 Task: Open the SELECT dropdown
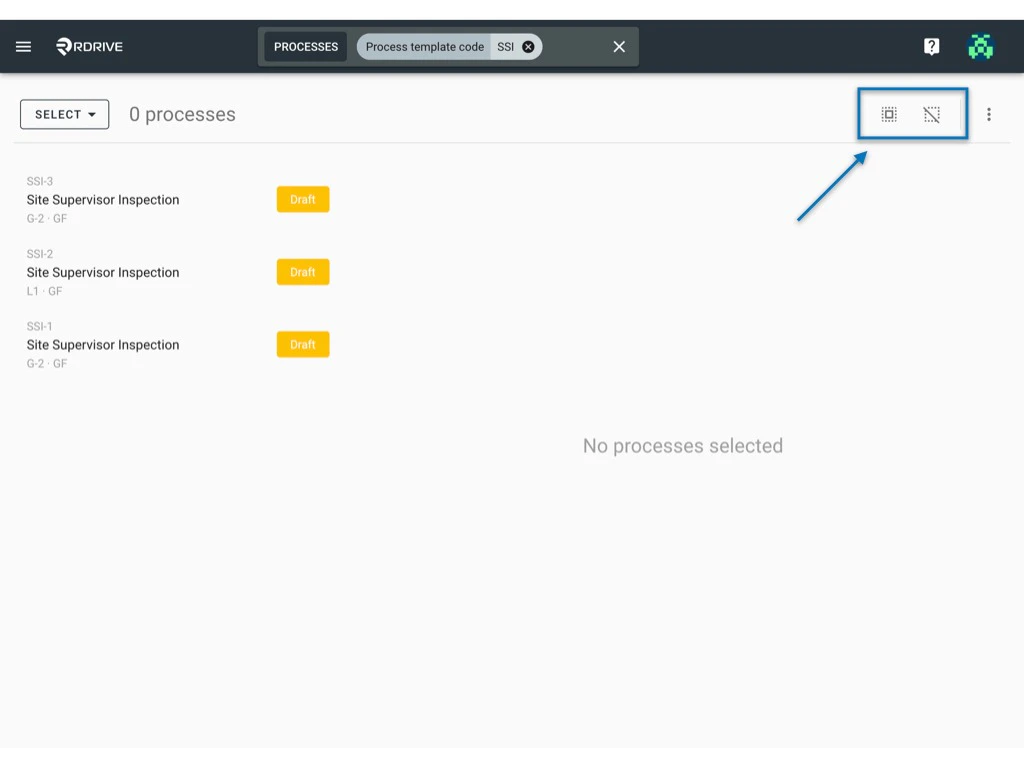point(64,114)
